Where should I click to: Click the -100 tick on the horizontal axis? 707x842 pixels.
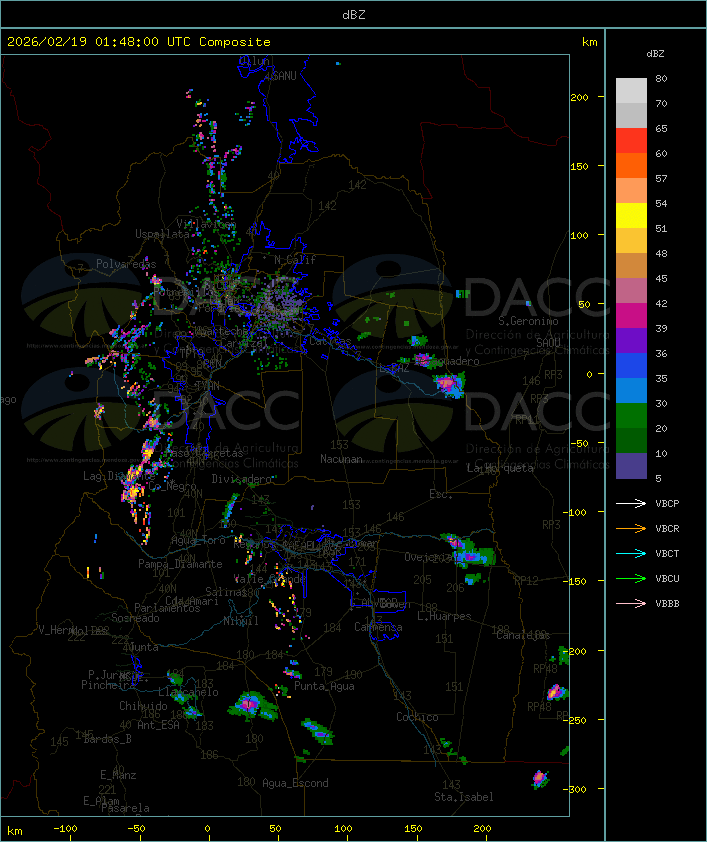click(65, 829)
